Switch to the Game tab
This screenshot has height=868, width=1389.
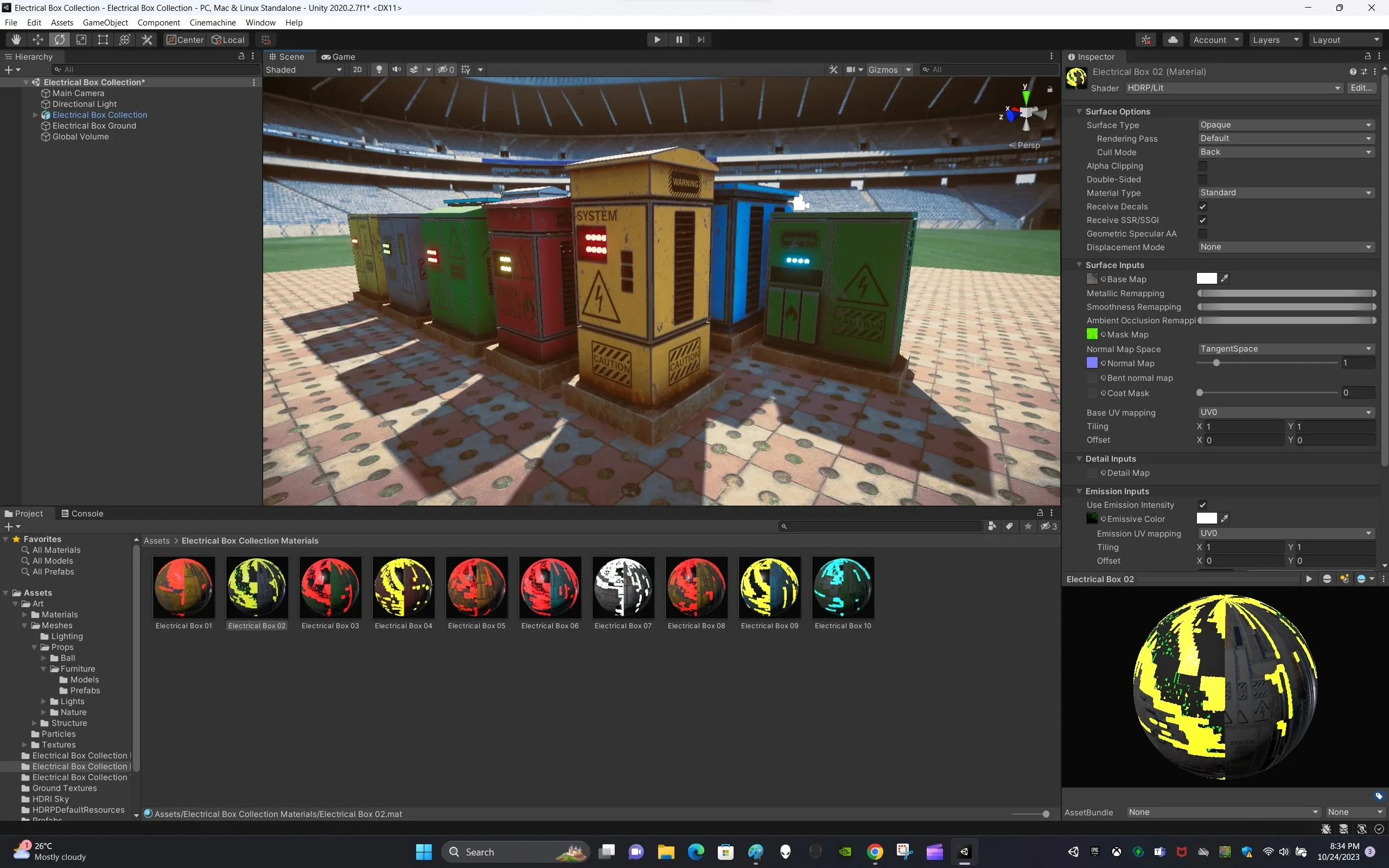coord(339,56)
